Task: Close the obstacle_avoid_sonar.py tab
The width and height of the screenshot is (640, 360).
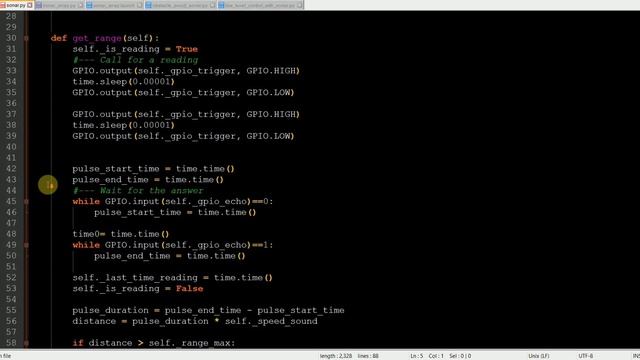Action: (x=212, y=5)
